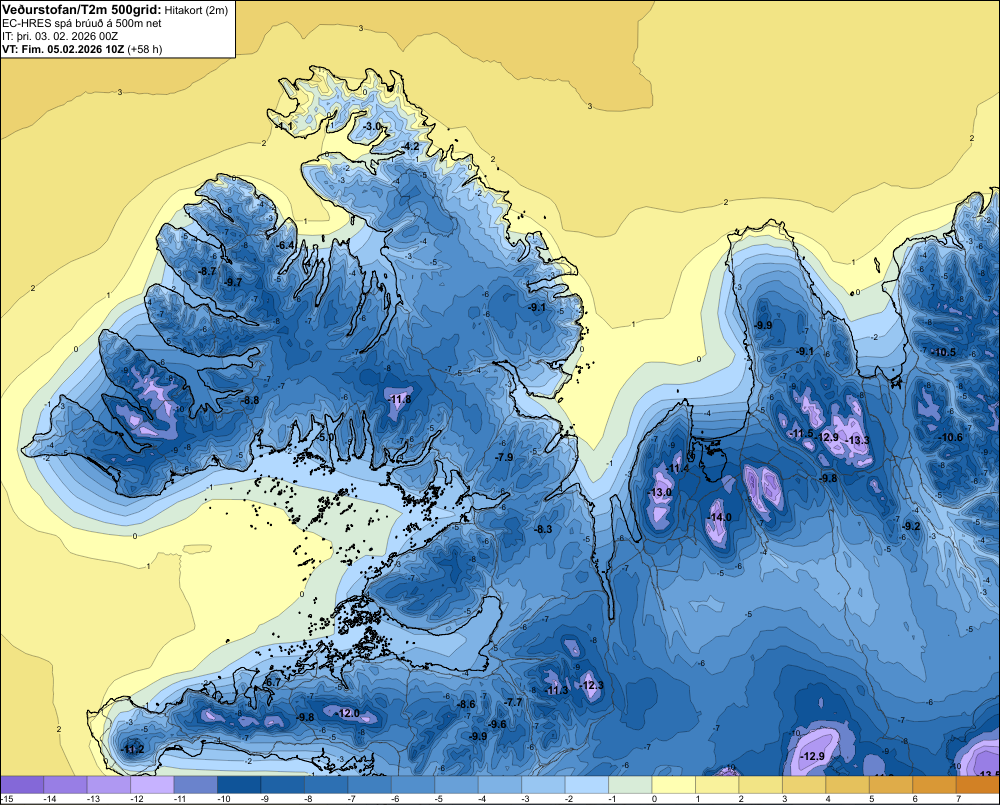Viewport: 1000px width, 805px height.
Task: Select legend swatch between -4 and -3
Action: pyautogui.click(x=500, y=784)
